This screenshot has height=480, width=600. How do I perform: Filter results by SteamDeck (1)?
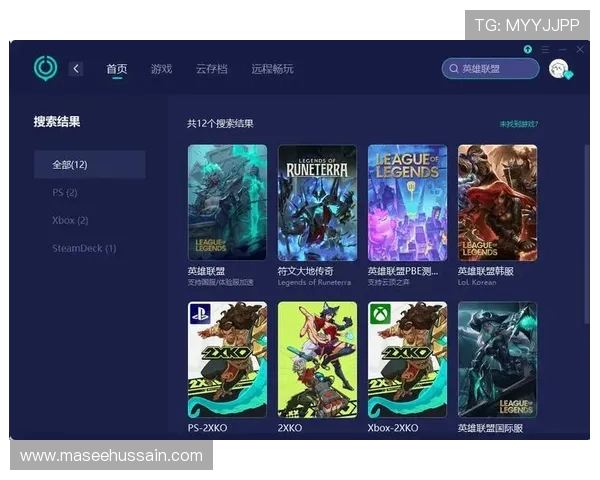click(84, 248)
